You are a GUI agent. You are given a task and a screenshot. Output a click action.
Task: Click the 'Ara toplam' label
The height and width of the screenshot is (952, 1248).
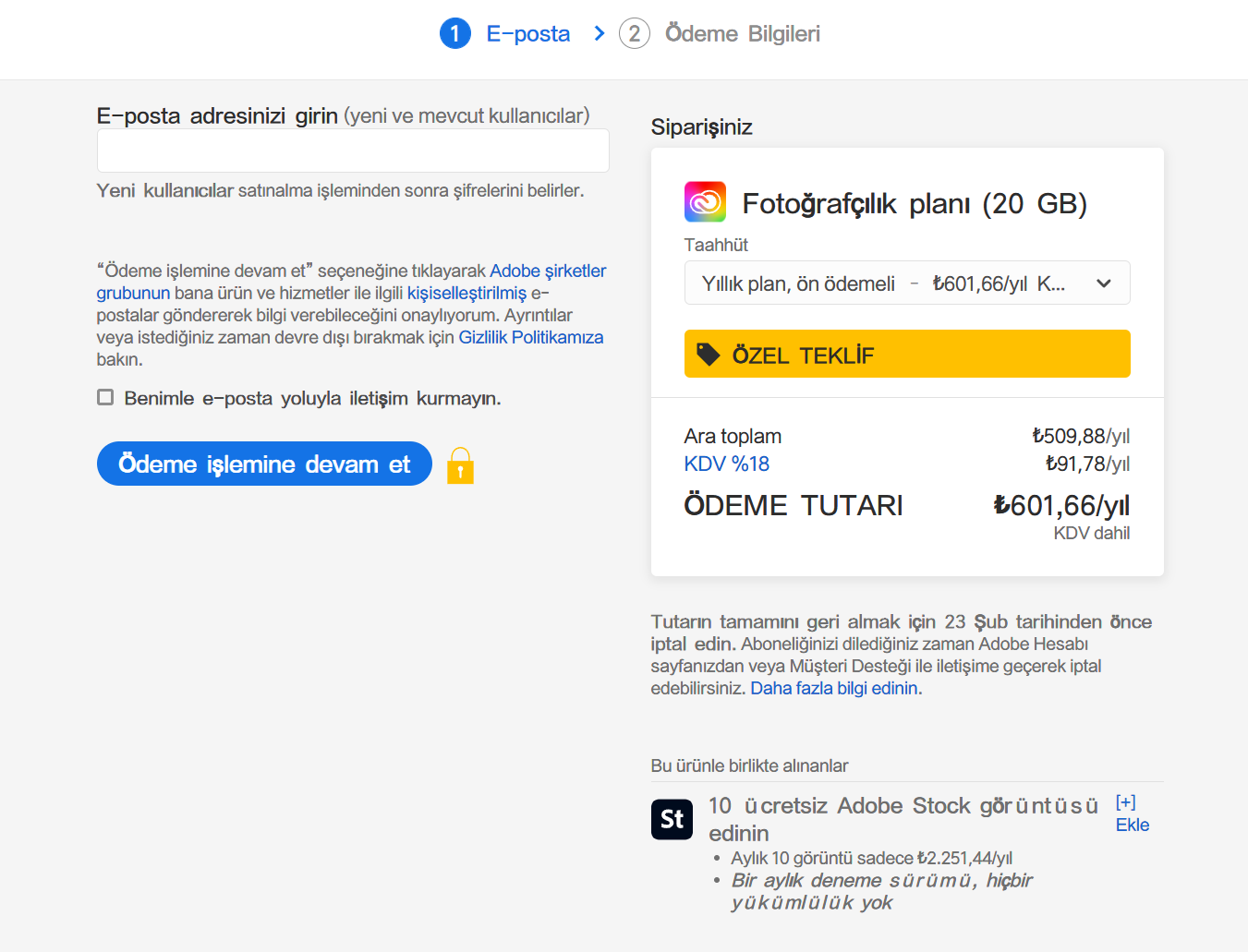[x=733, y=436]
